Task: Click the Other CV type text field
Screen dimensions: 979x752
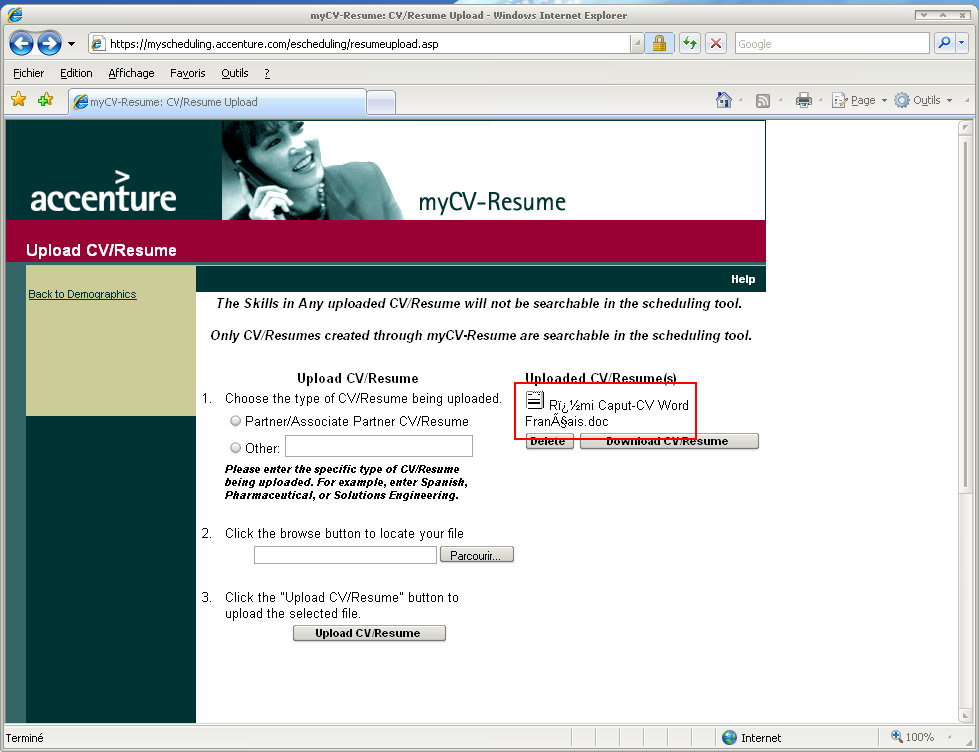Action: (378, 446)
